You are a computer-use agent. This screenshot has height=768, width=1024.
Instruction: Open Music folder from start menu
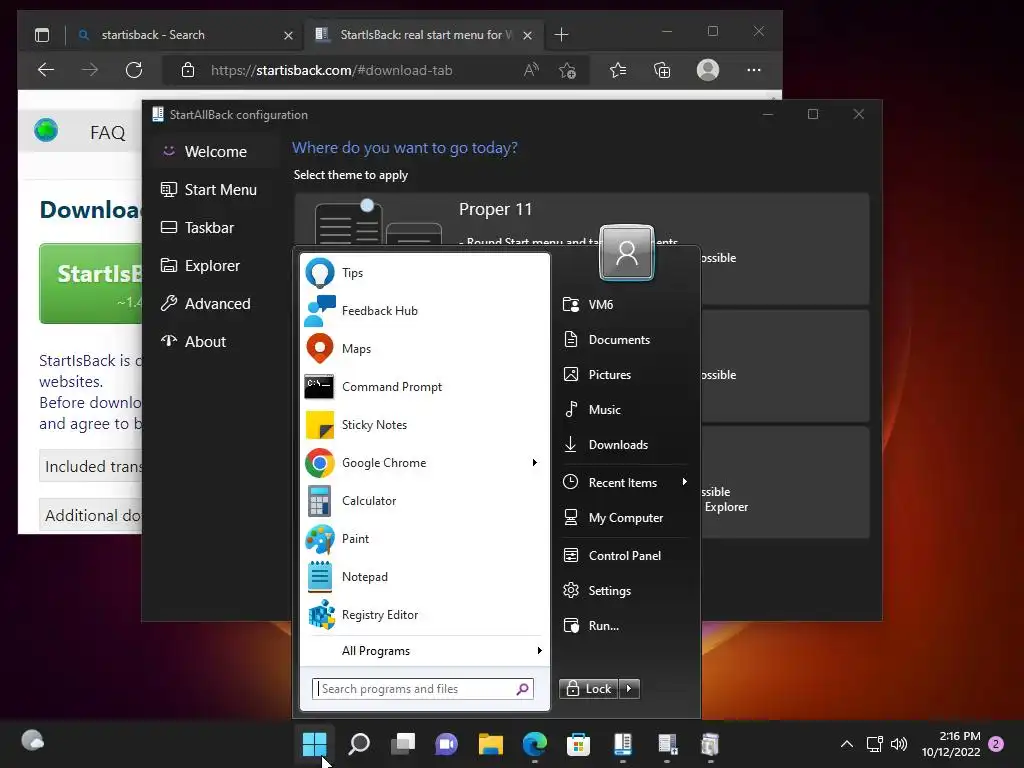coord(625,409)
